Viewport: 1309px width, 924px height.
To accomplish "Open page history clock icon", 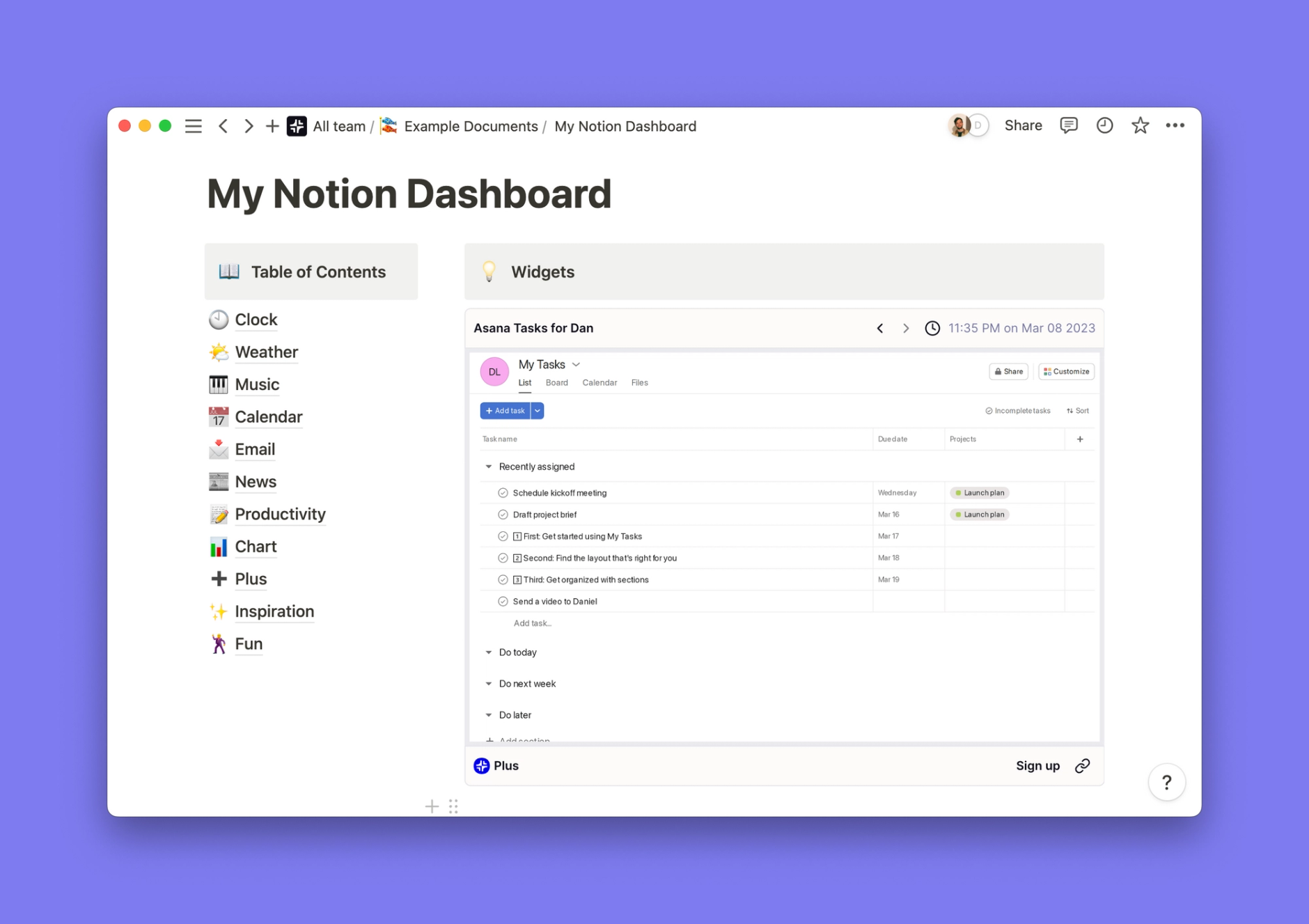I will pos(1104,125).
